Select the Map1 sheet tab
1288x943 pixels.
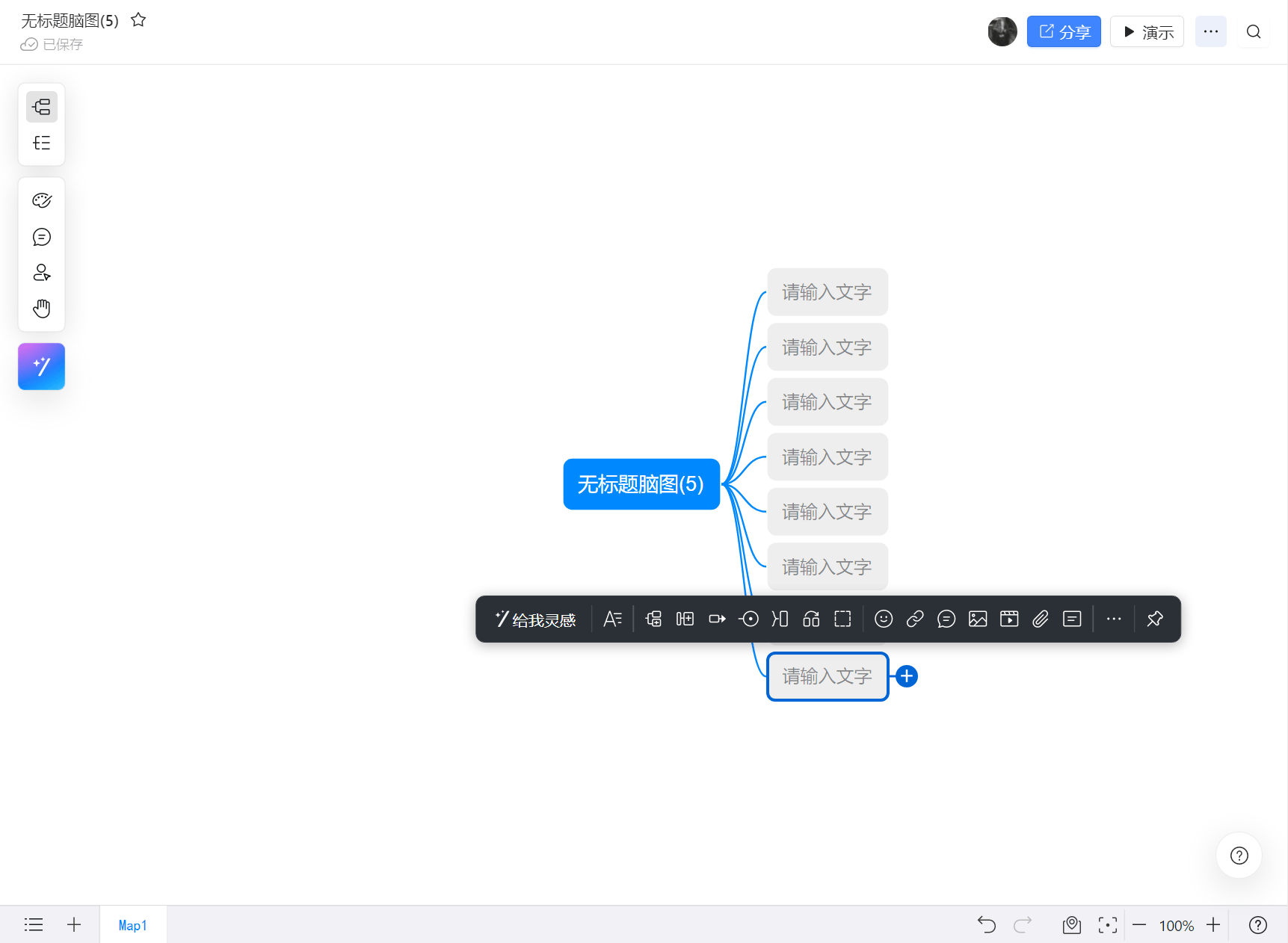[x=132, y=925]
